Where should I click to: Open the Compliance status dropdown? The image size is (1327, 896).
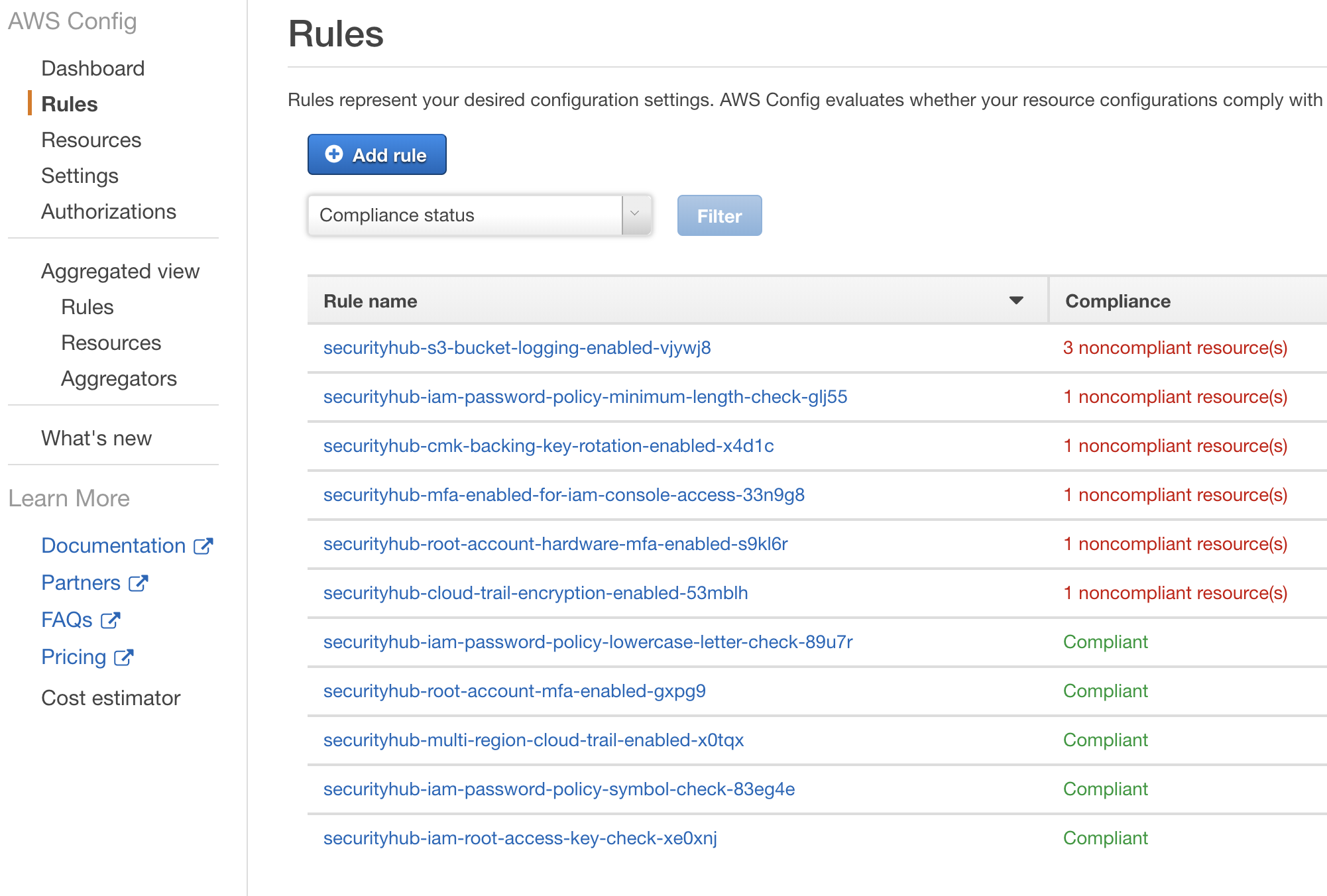coord(464,215)
